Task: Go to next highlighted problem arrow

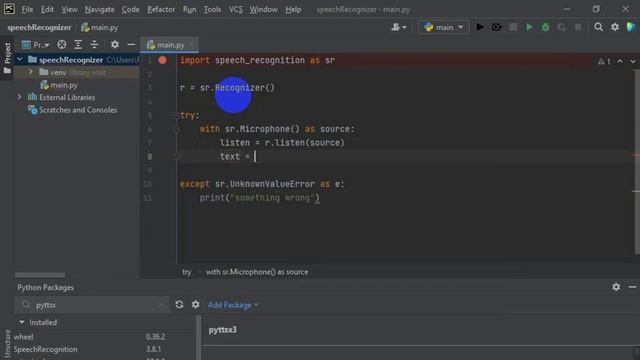Action: tap(633, 61)
